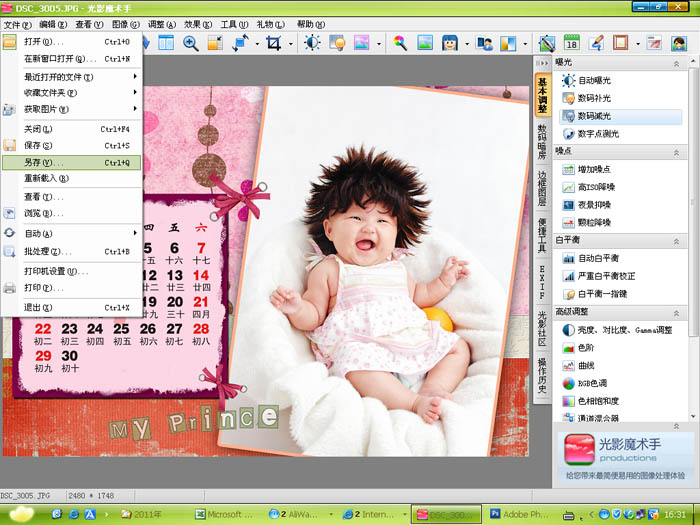Screen dimensions: 700x525
Task: Click the resize image toolbar icon
Action: [x=215, y=43]
